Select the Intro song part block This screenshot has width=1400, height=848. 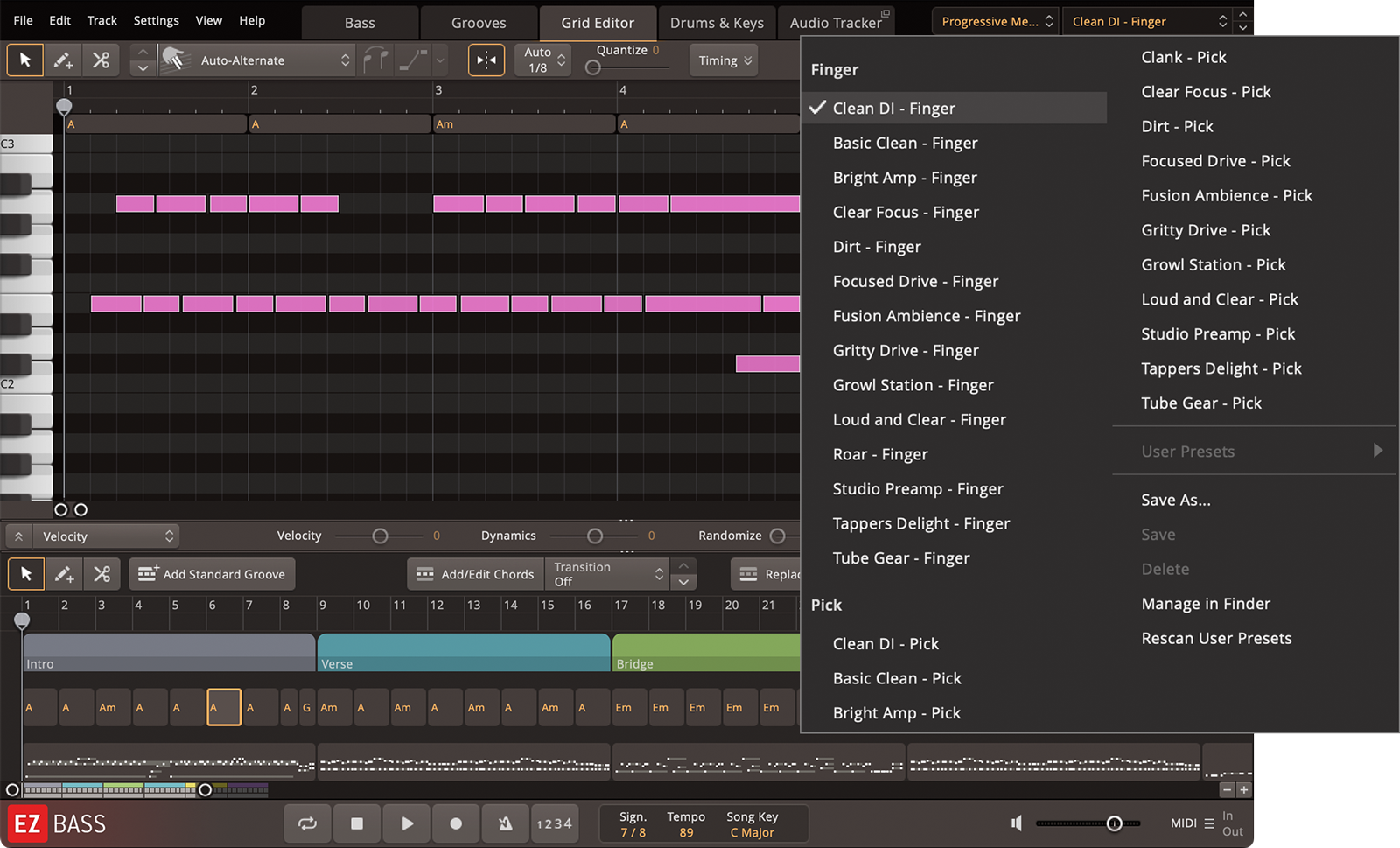169,653
